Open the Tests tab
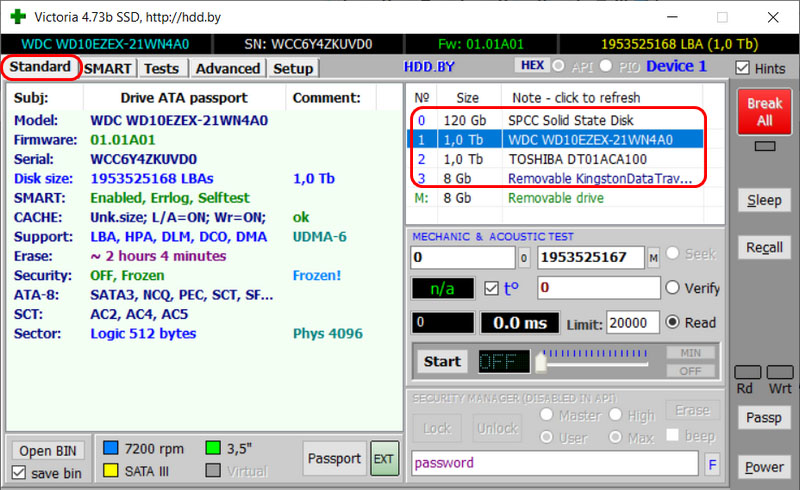Screen dimensions: 800x490 (x=162, y=68)
